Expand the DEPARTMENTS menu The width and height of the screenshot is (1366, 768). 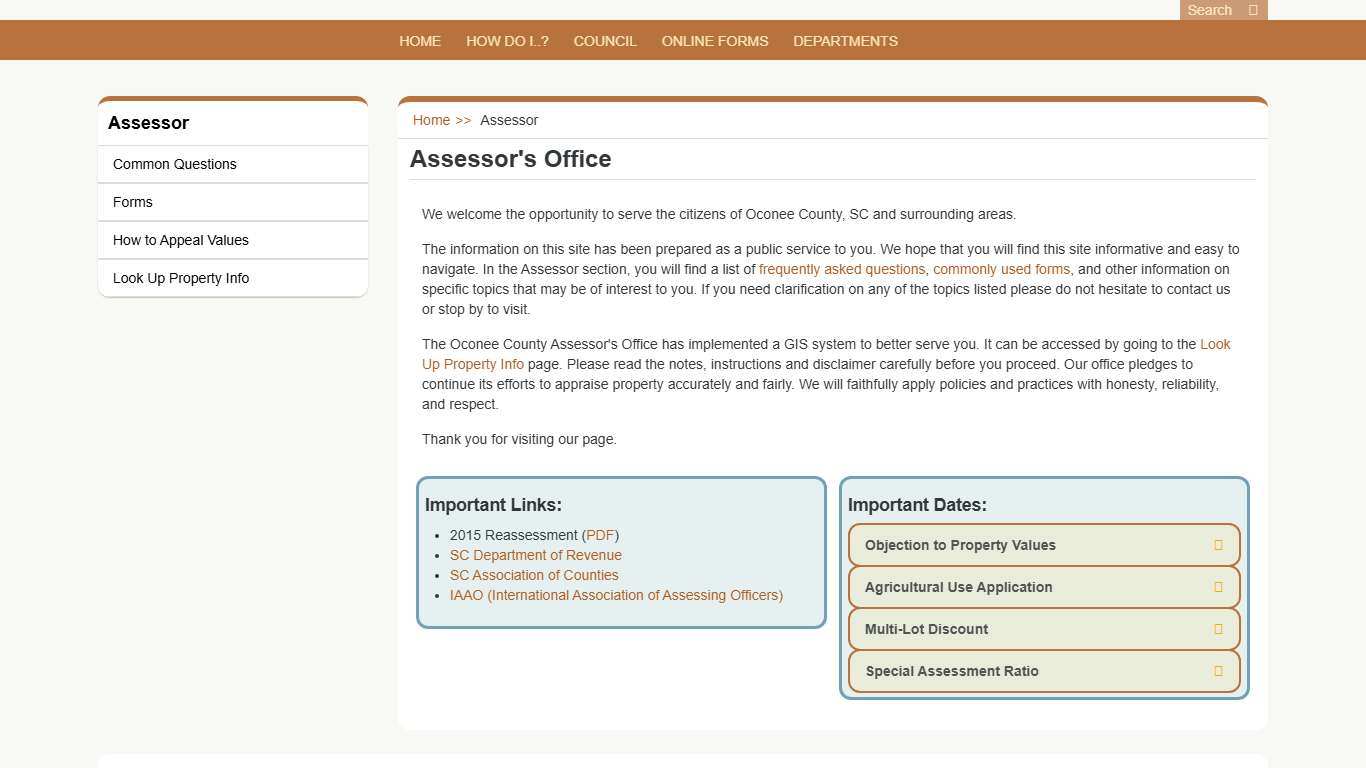845,41
